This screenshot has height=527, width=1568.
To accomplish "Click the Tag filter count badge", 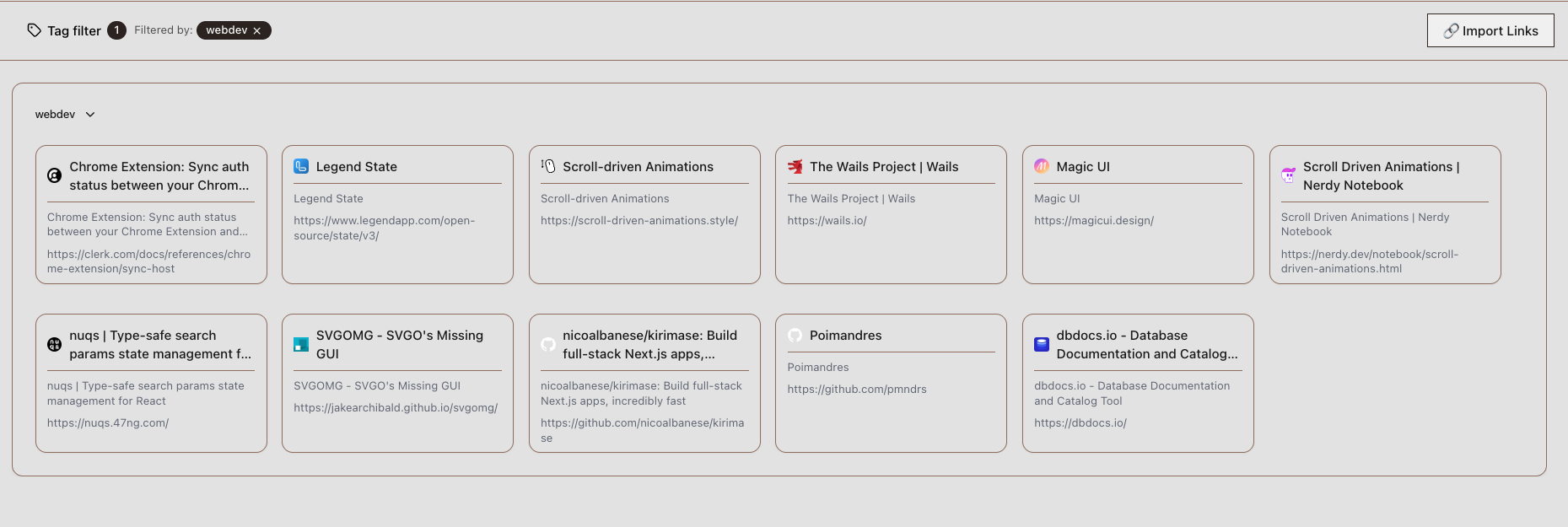I will click(x=116, y=30).
